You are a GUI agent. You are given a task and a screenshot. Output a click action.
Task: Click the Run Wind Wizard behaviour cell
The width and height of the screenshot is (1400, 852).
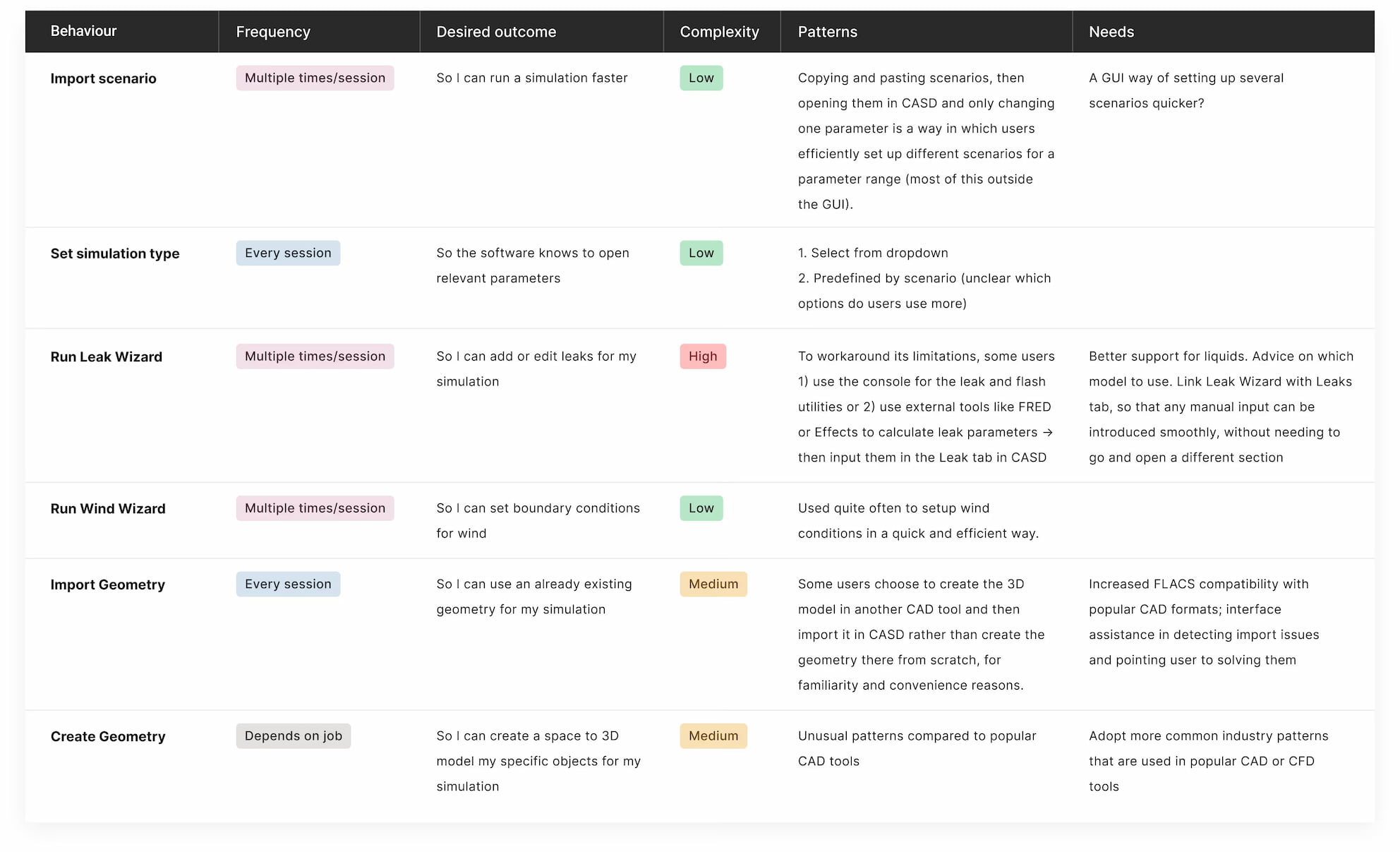107,509
